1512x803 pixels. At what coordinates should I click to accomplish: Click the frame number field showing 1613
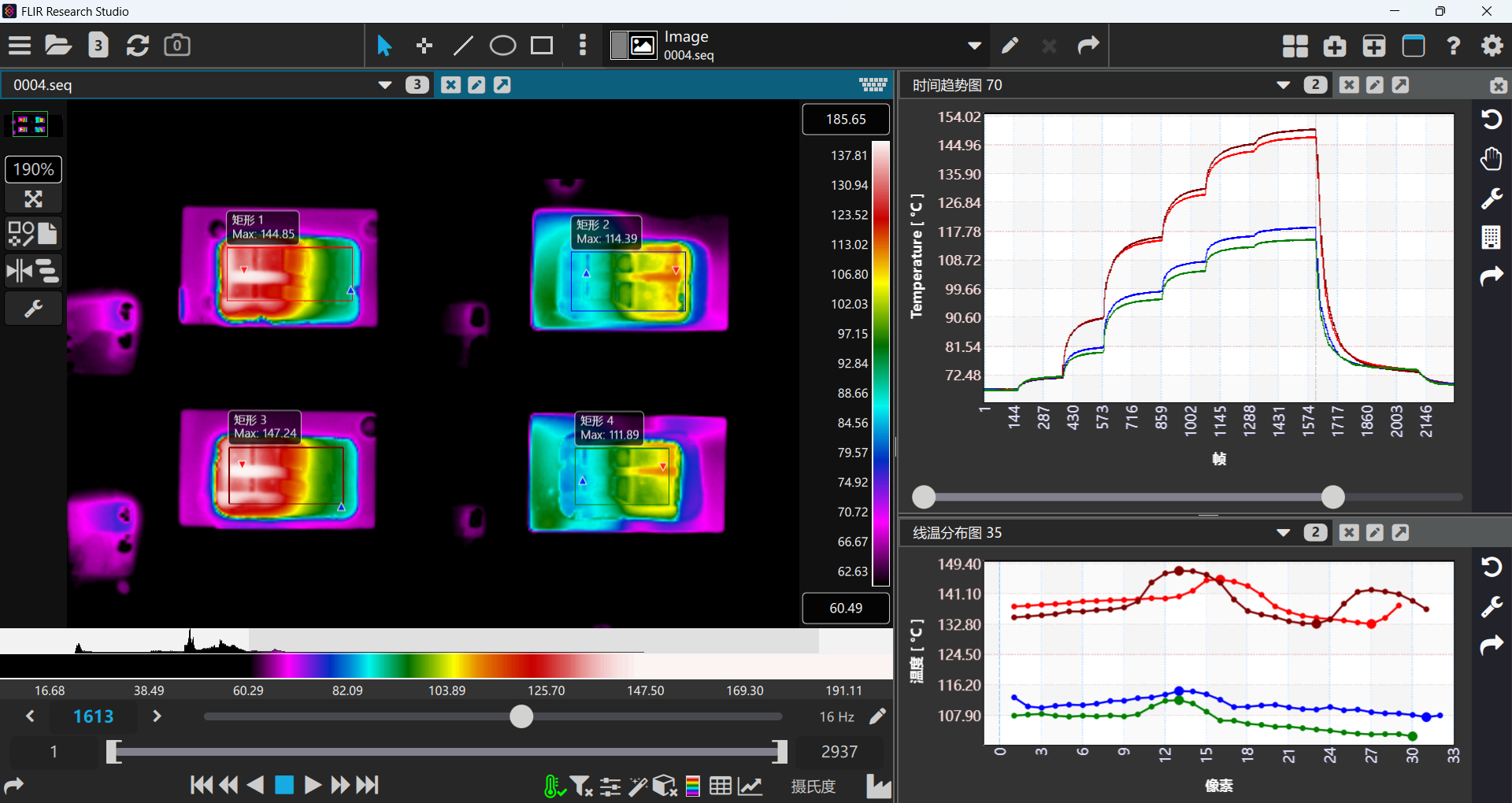tap(93, 716)
